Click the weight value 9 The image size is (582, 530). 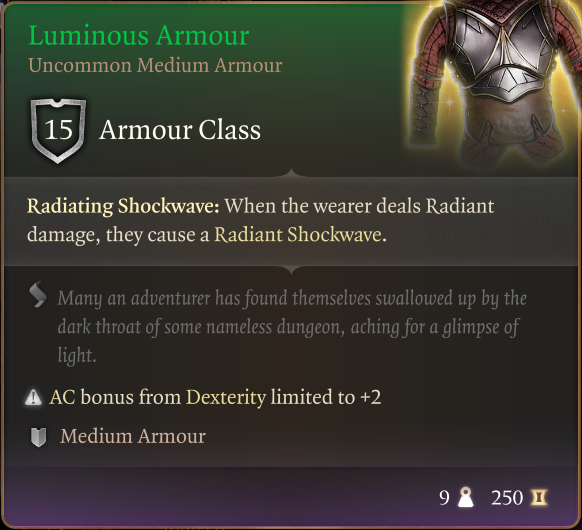(444, 498)
